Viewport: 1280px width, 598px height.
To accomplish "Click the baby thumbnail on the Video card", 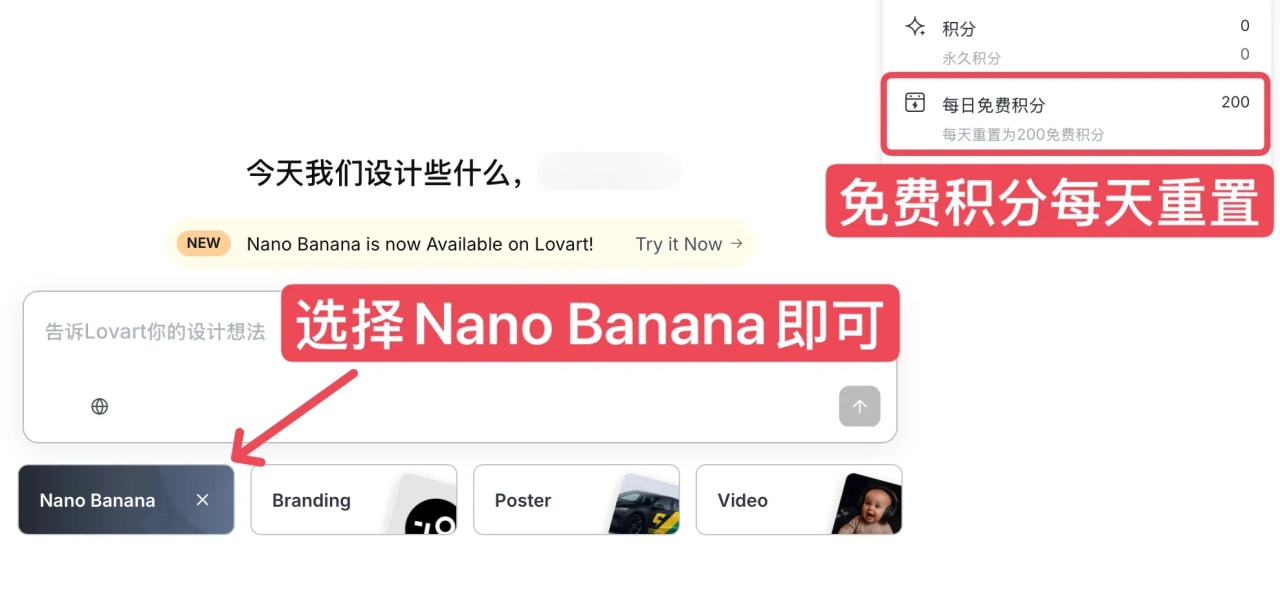I will pyautogui.click(x=867, y=504).
